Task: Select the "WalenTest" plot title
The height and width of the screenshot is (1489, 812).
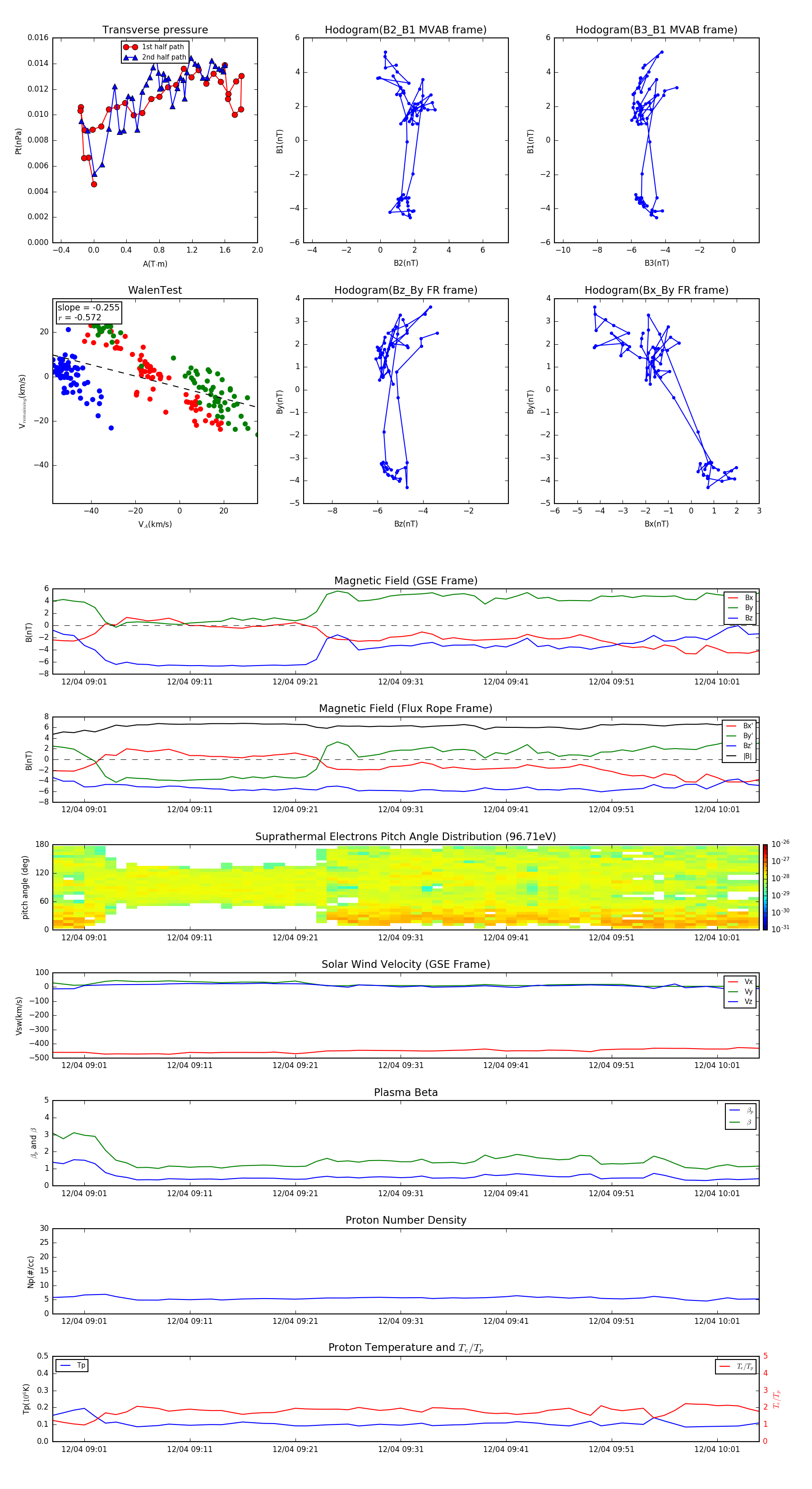Action: click(155, 290)
